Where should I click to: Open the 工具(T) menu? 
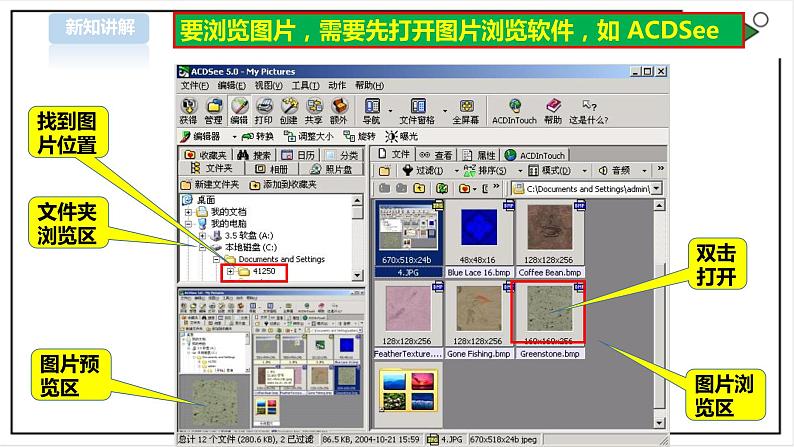(x=305, y=86)
